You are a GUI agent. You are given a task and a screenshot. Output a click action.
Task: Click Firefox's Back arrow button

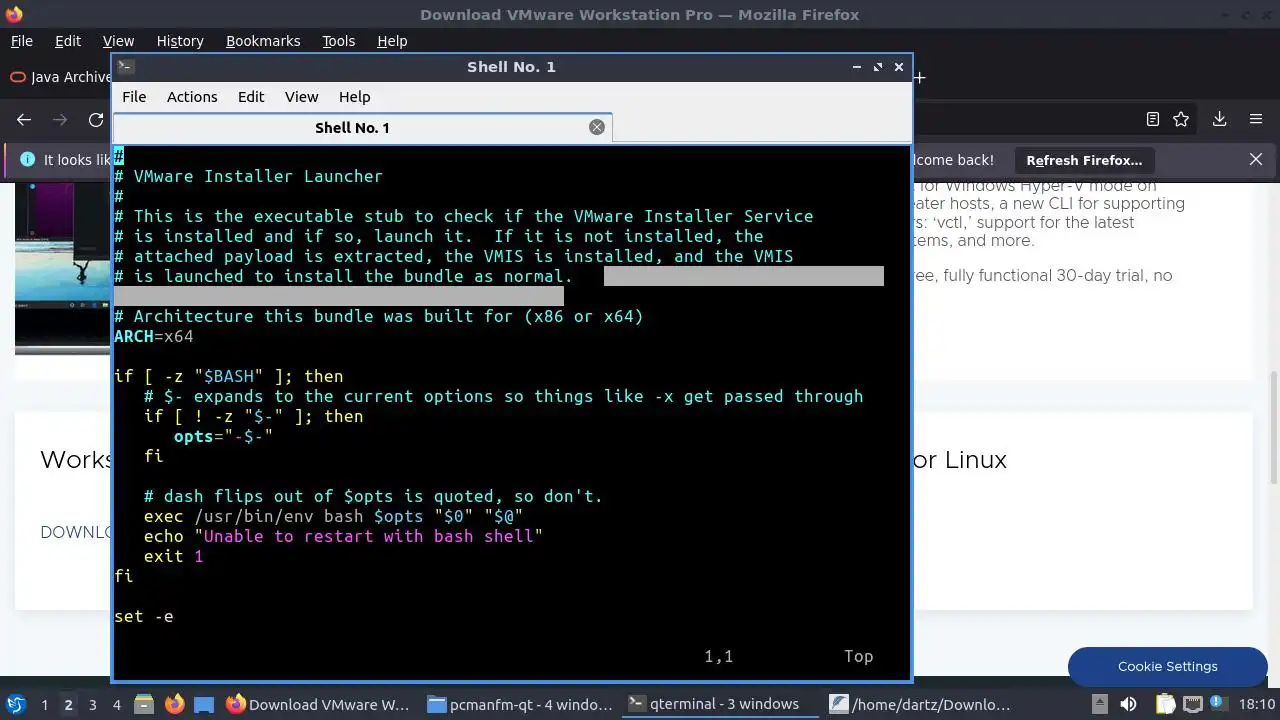[x=24, y=119]
